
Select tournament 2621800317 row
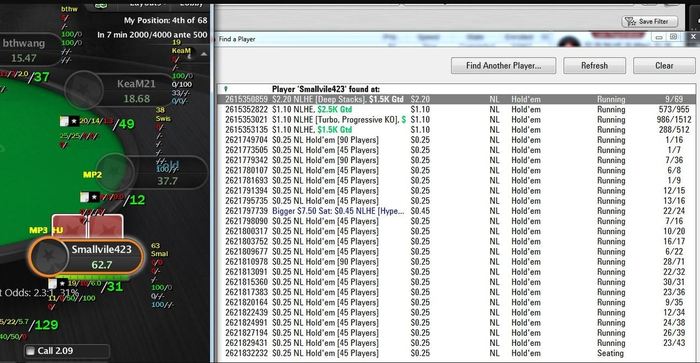tap(456, 231)
